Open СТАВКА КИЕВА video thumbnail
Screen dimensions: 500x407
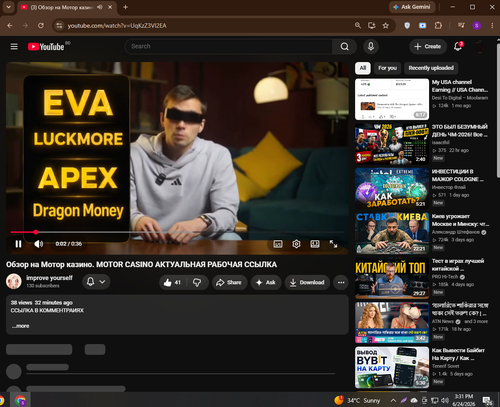point(392,233)
